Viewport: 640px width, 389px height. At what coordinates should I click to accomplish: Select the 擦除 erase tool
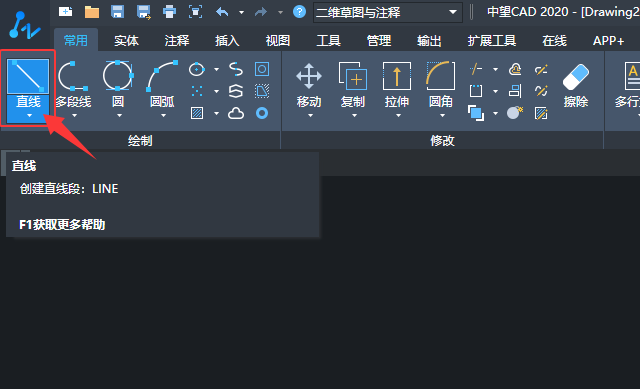576,86
